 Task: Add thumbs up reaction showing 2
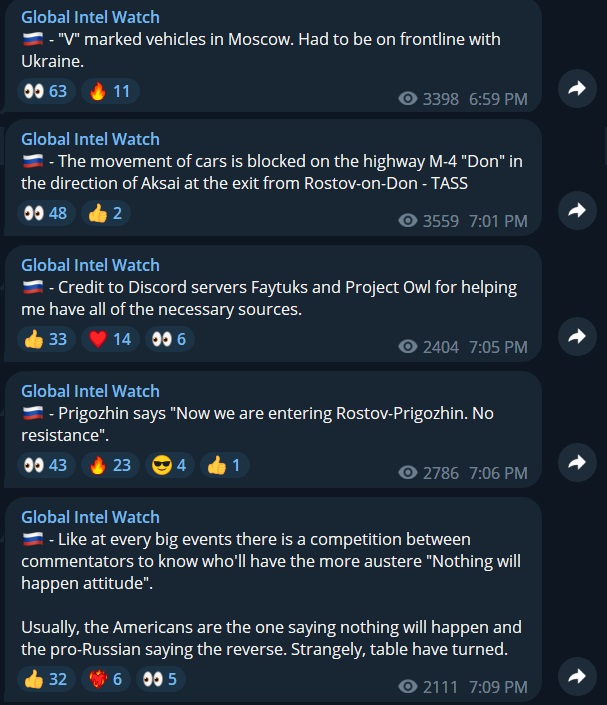[x=106, y=213]
